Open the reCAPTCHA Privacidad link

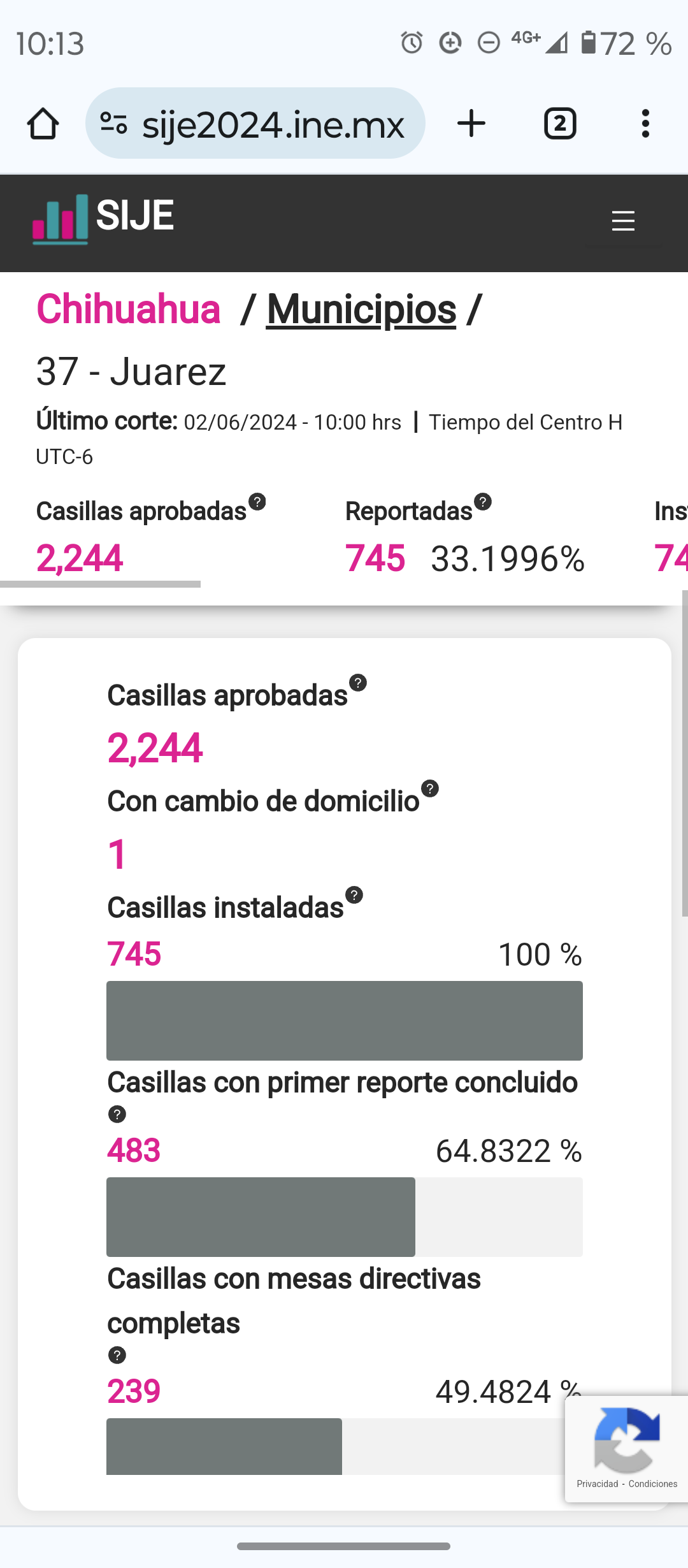click(x=597, y=1484)
